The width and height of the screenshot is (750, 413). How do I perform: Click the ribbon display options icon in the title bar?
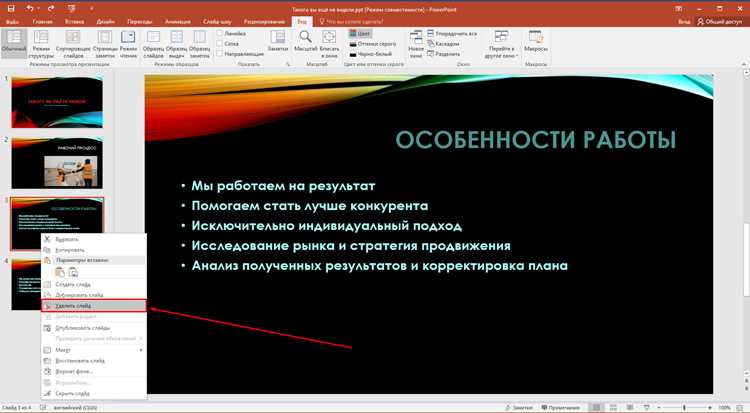pos(678,9)
